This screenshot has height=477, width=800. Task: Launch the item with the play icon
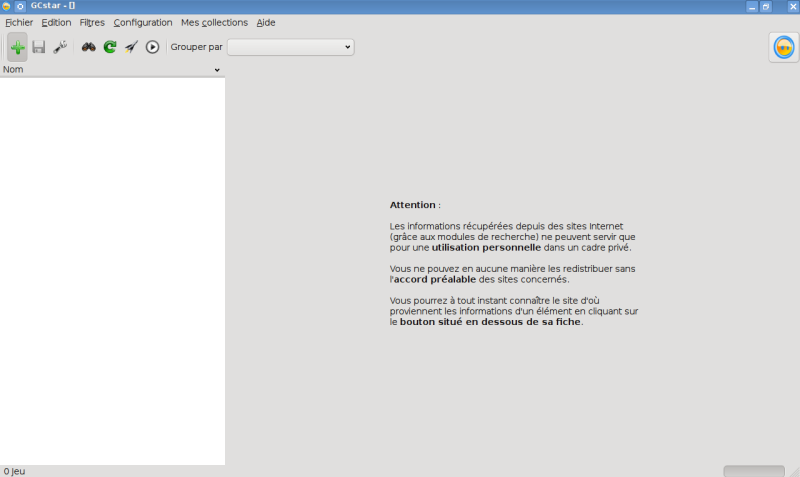tap(152, 47)
